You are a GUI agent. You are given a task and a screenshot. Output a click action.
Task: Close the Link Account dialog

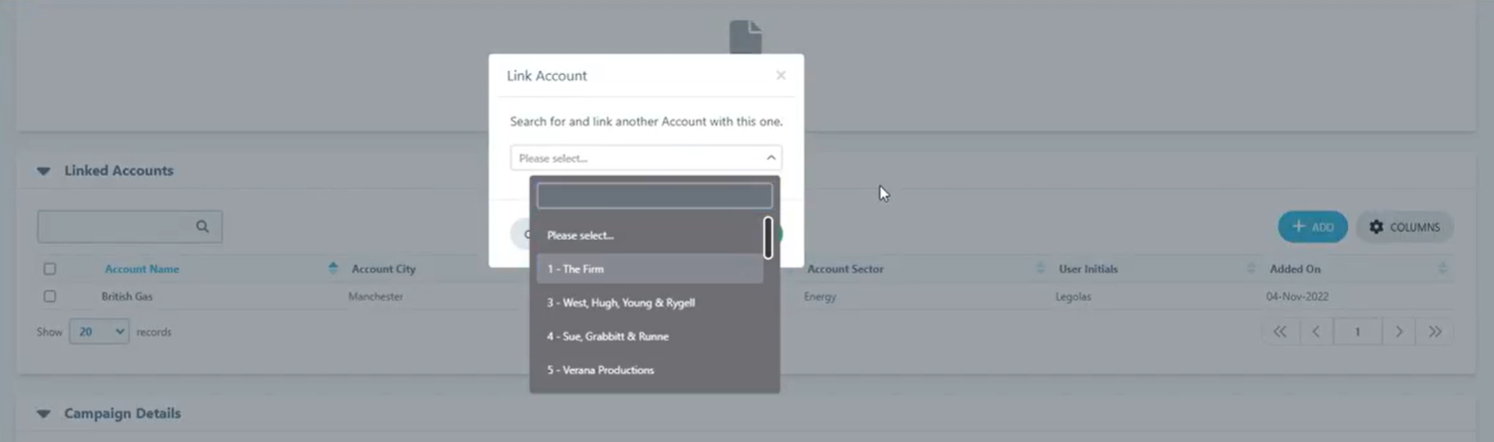click(781, 76)
